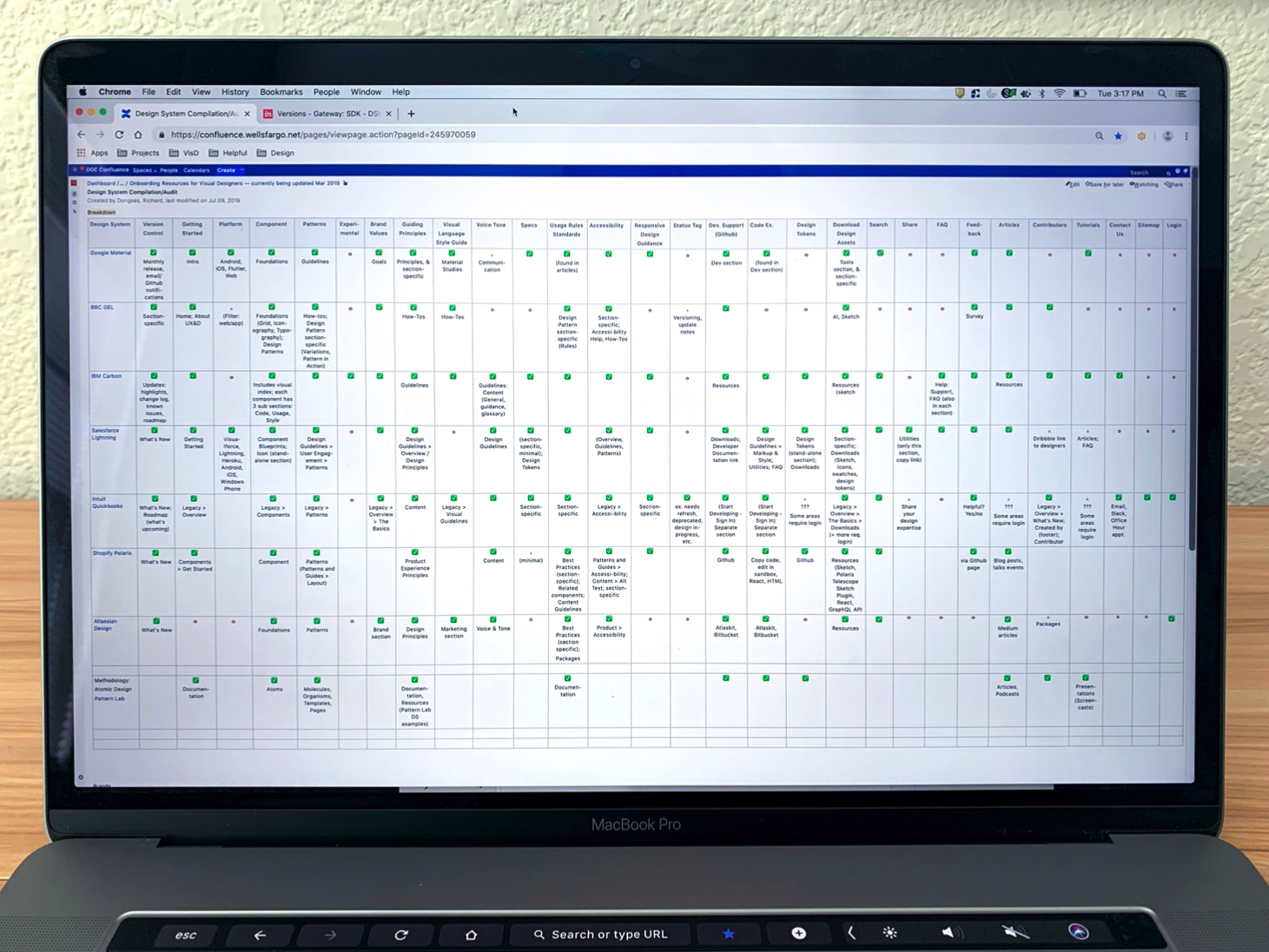Image resolution: width=1269 pixels, height=952 pixels.
Task: Click the battery status icon
Action: click(1080, 93)
